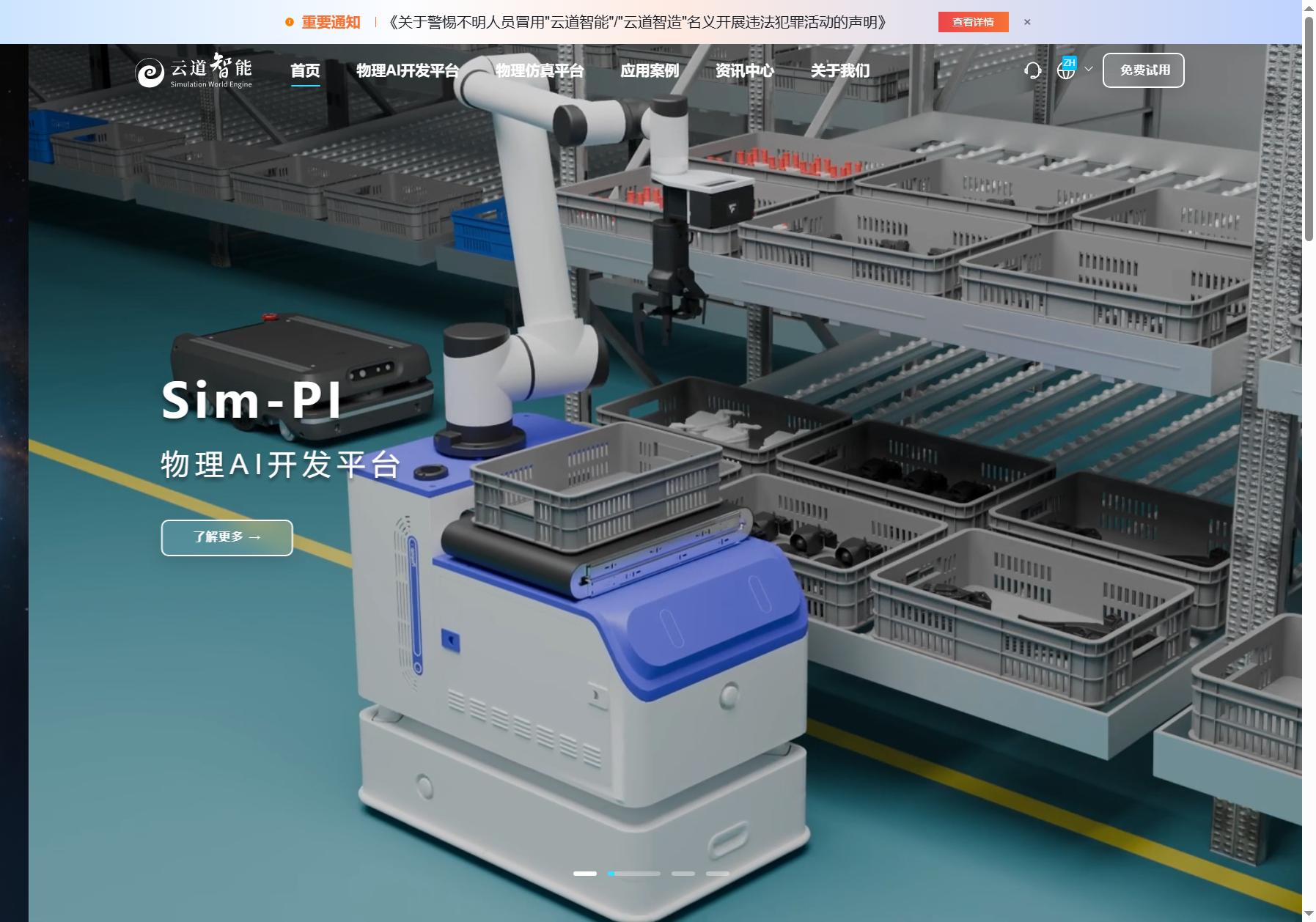Click the Sim-PI headline text
Viewport: 1316px width, 922px height.
tap(251, 400)
